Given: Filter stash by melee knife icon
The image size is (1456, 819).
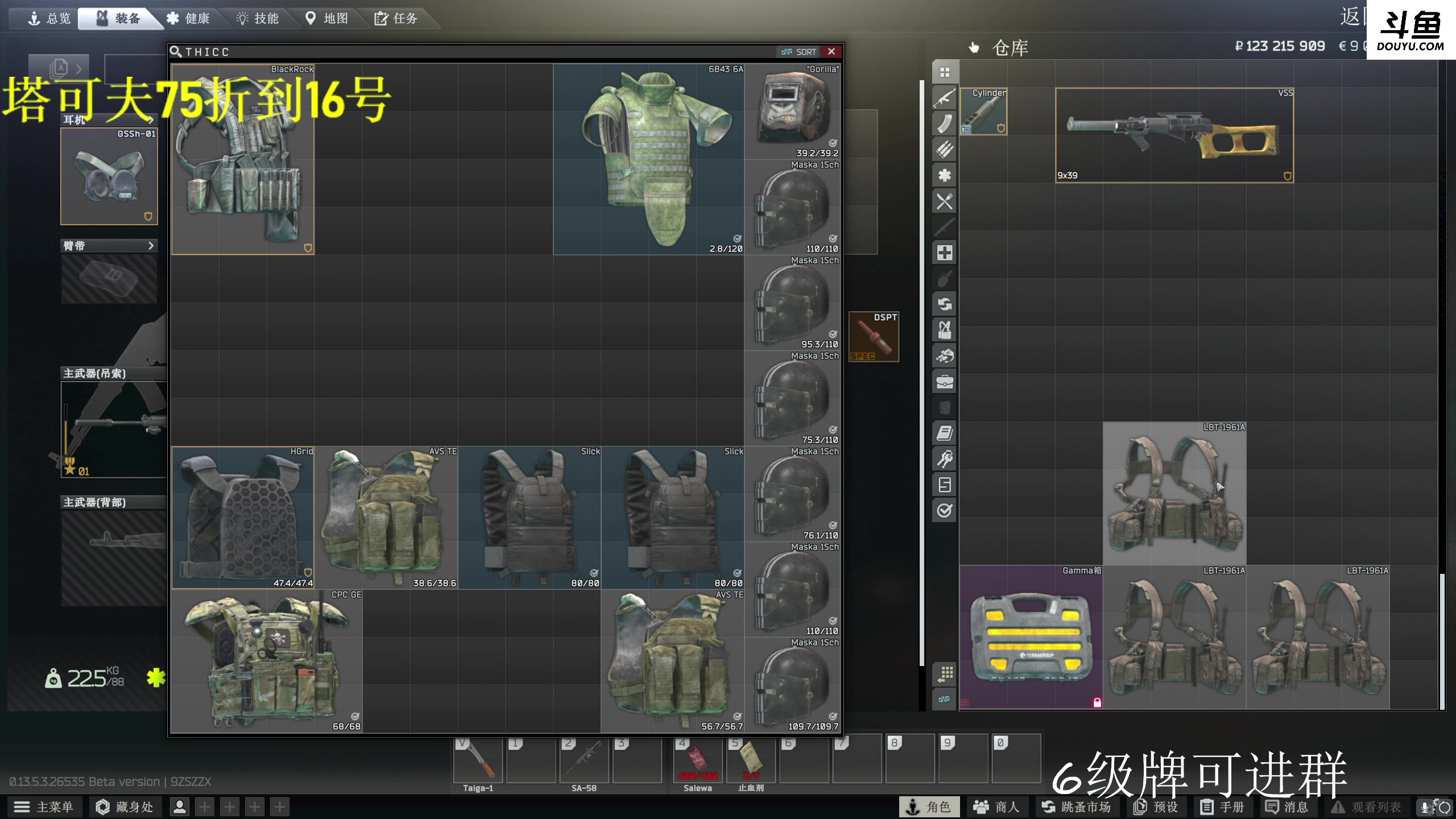Looking at the screenshot, I should coord(945,226).
